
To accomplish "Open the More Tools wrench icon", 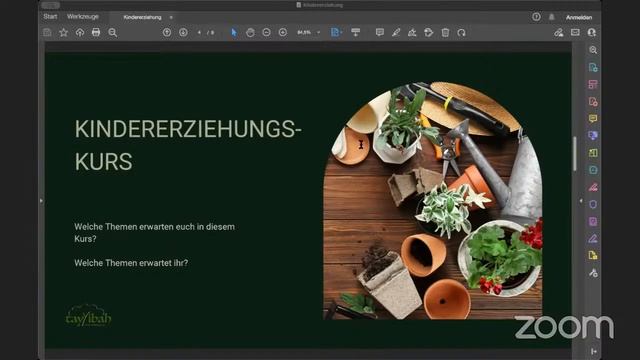I will tap(593, 273).
